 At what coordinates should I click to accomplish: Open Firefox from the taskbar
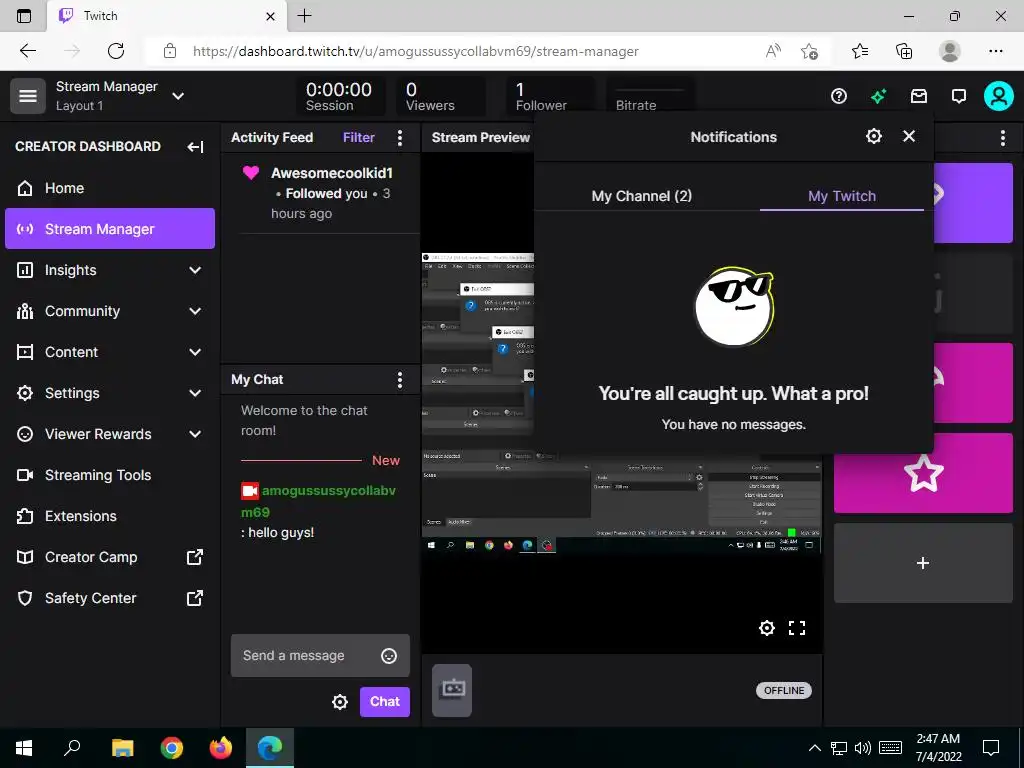221,747
